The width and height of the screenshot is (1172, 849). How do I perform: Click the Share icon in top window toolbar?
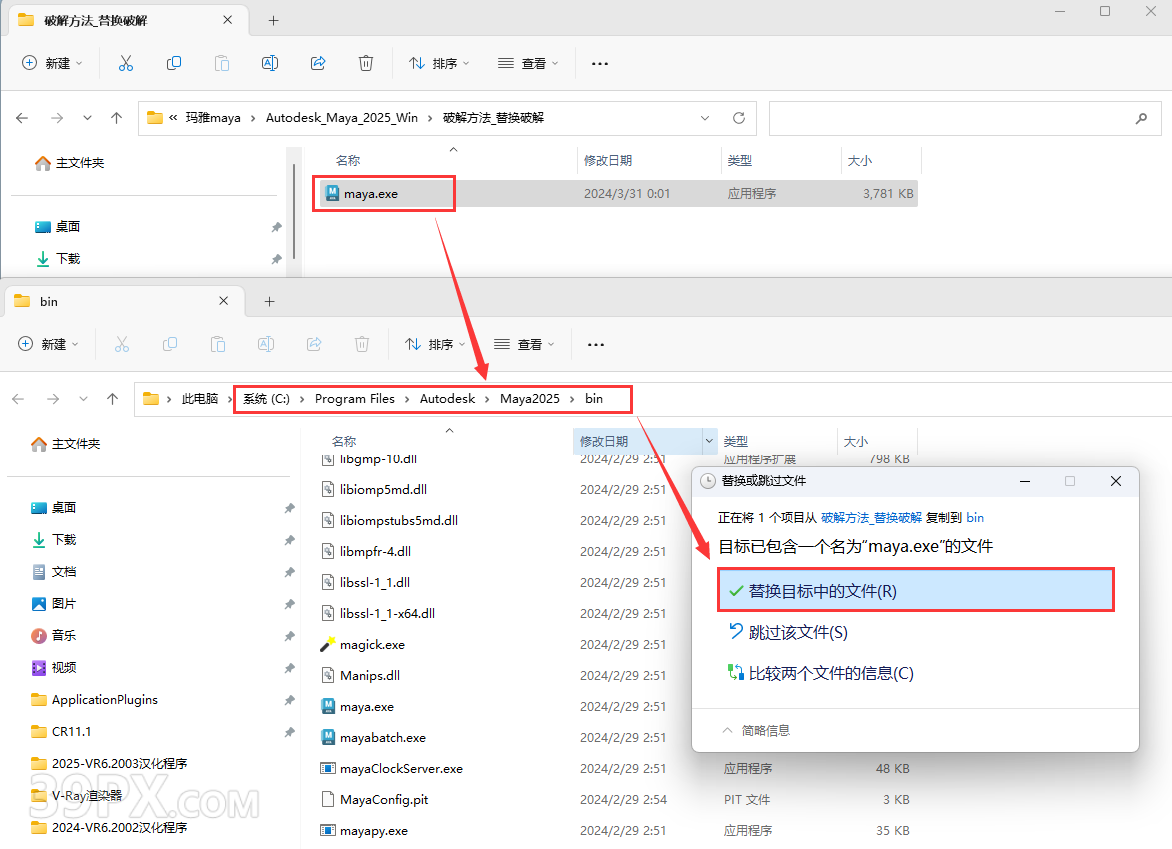point(318,64)
